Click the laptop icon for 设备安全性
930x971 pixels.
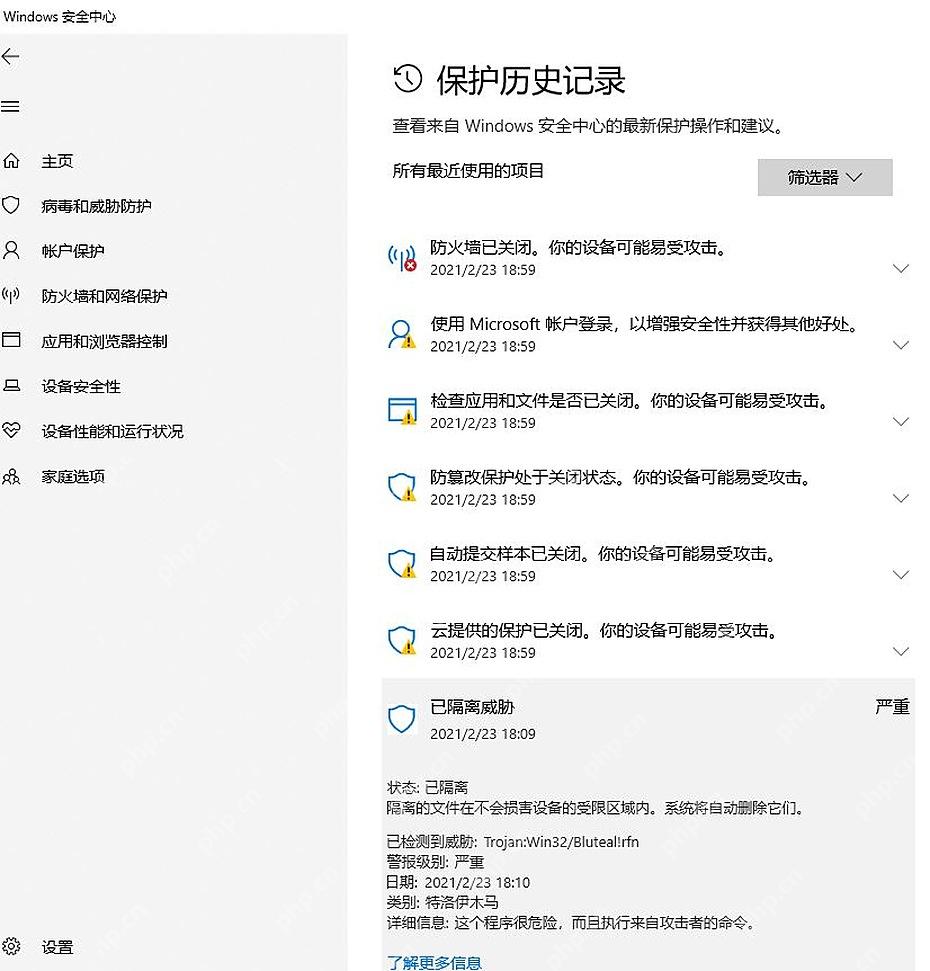(x=11, y=386)
